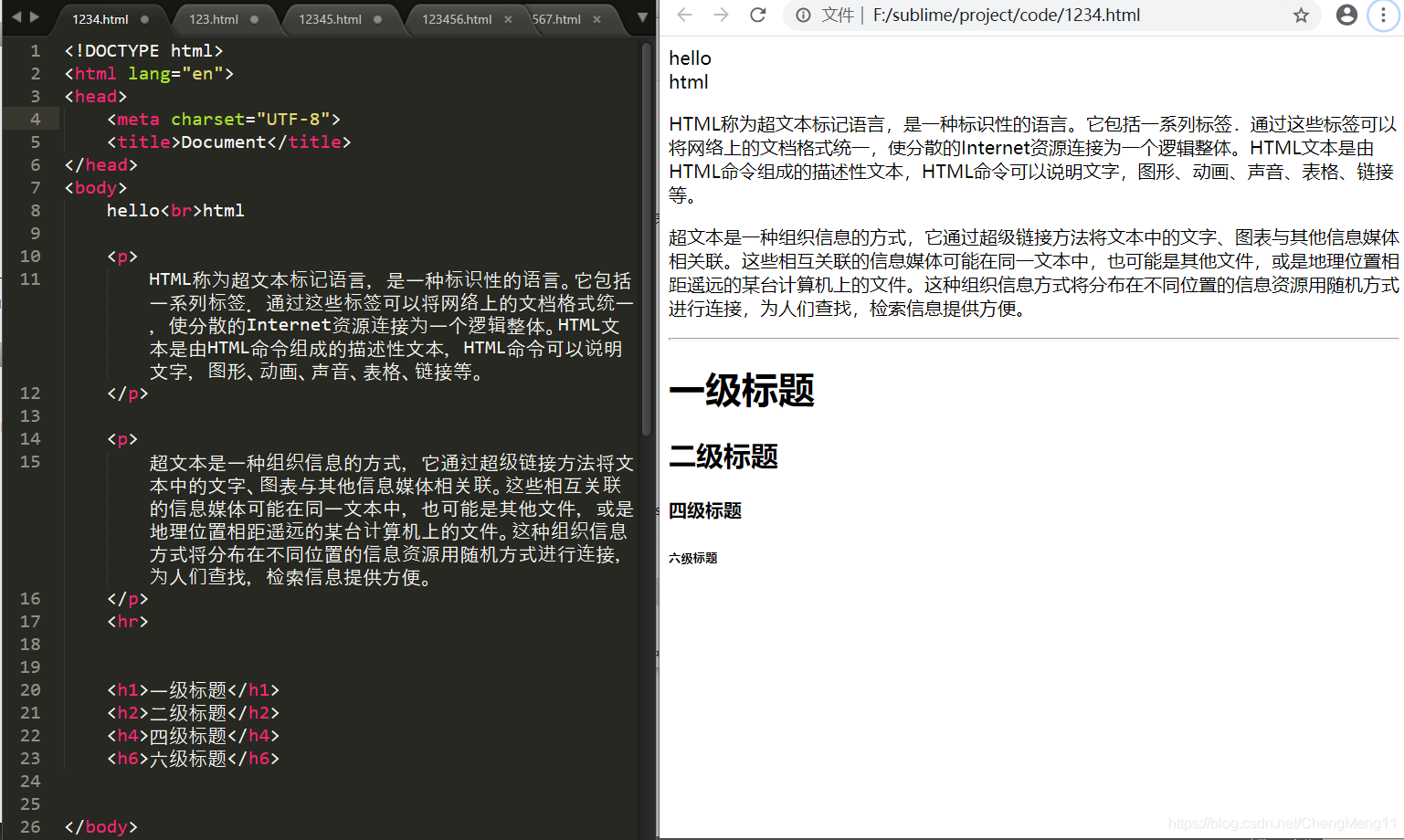The height and width of the screenshot is (840, 1404).
Task: Click the closing p tag on line 16
Action: point(128,599)
